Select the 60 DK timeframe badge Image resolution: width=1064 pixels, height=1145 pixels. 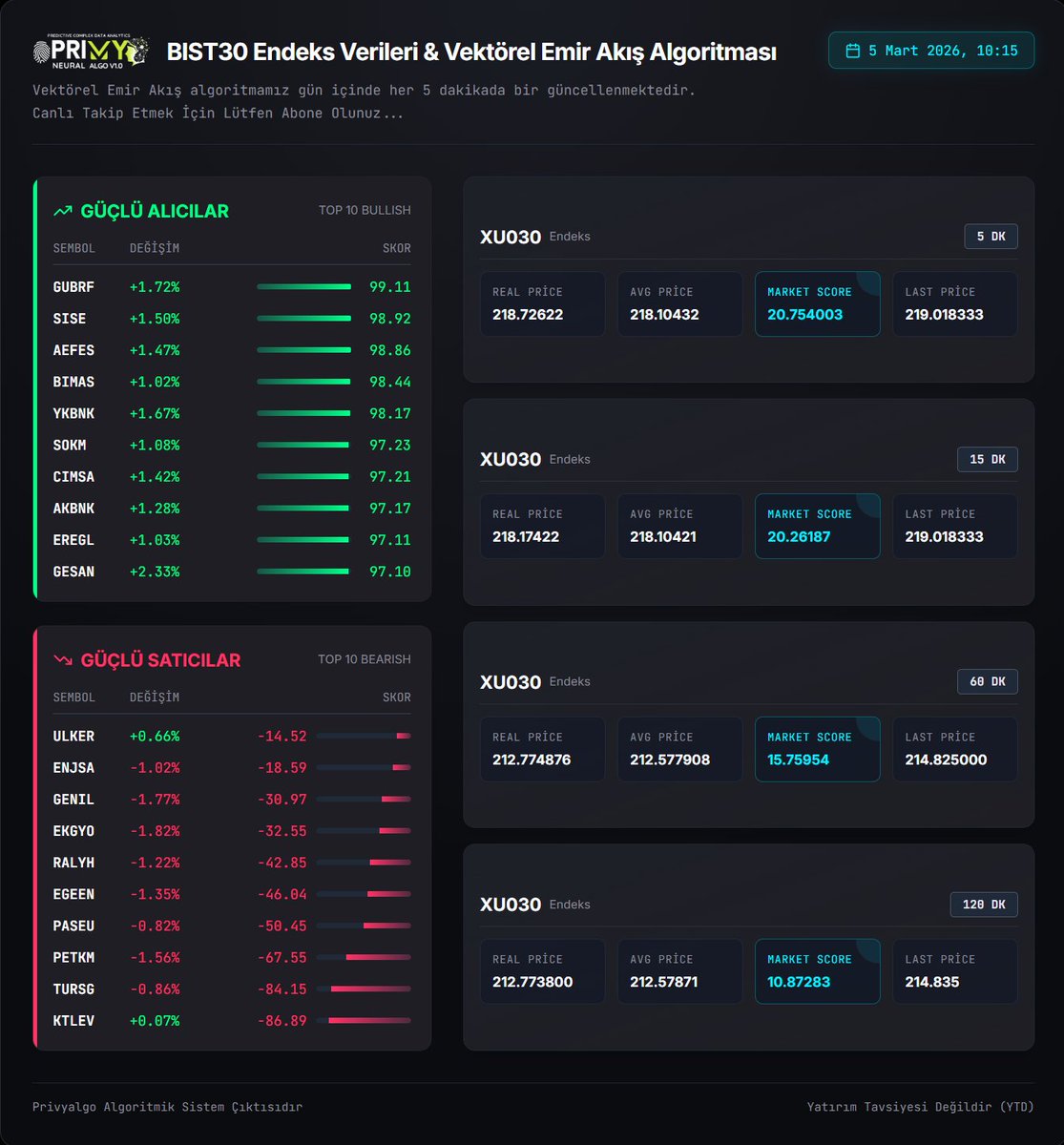988,681
